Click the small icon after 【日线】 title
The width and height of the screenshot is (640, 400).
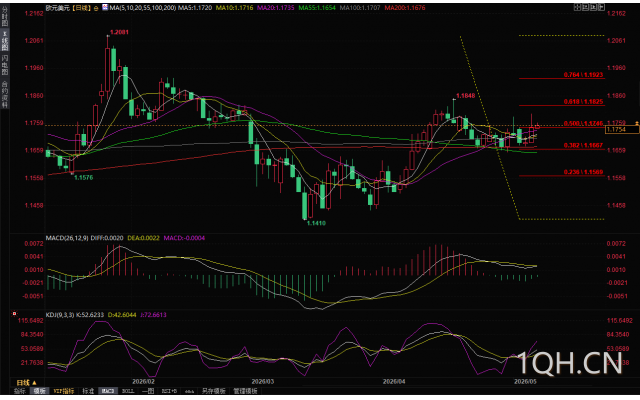click(96, 8)
